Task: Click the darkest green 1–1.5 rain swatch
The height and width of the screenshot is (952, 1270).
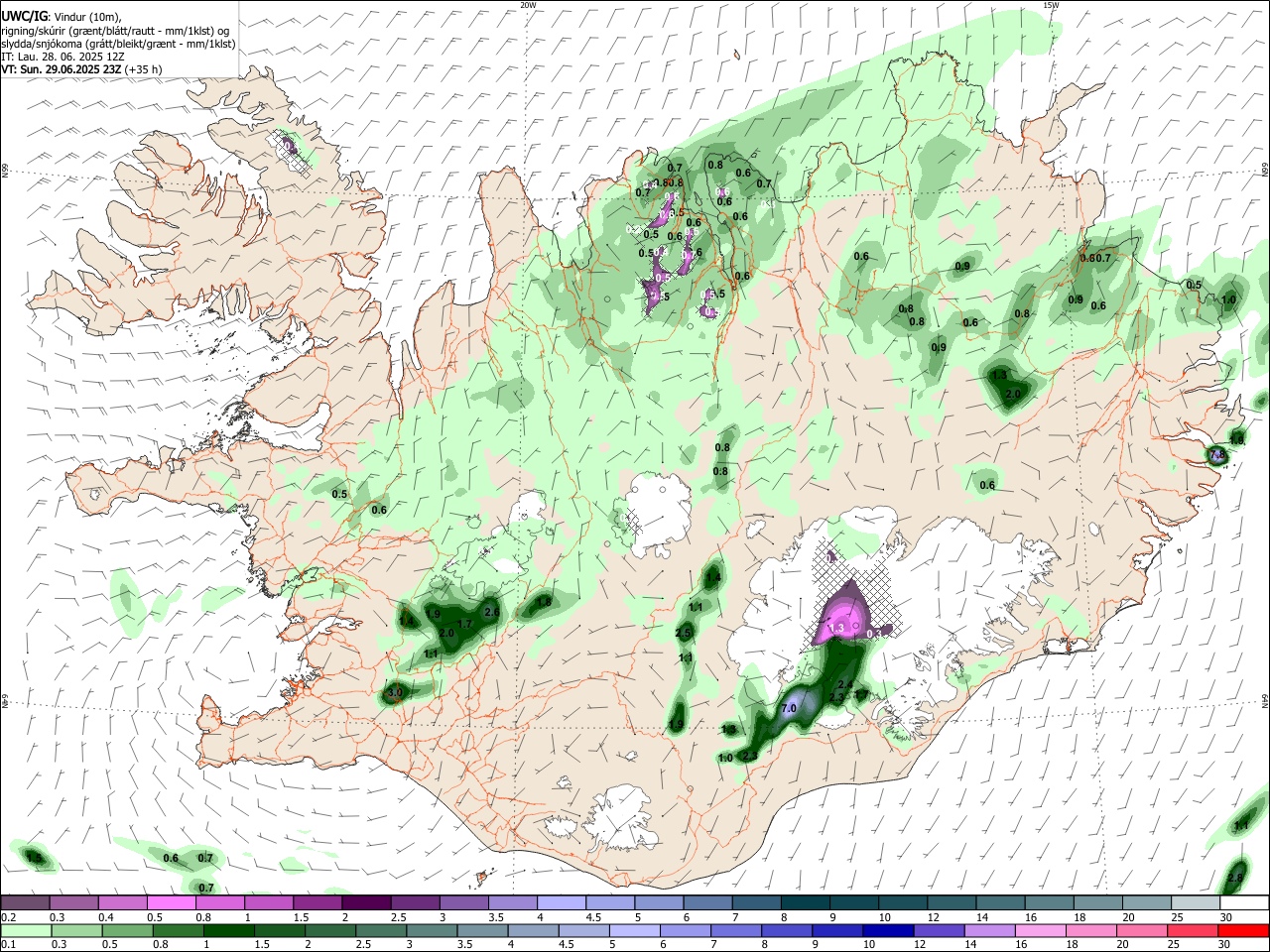Action: click(227, 930)
